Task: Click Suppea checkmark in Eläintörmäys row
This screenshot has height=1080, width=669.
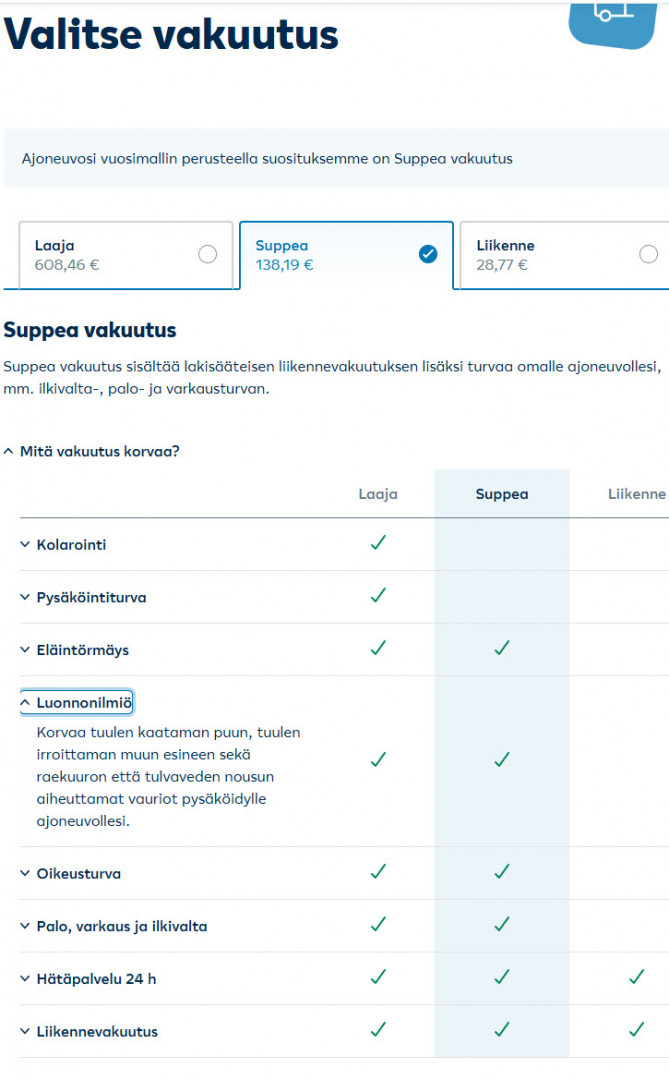Action: 502,648
